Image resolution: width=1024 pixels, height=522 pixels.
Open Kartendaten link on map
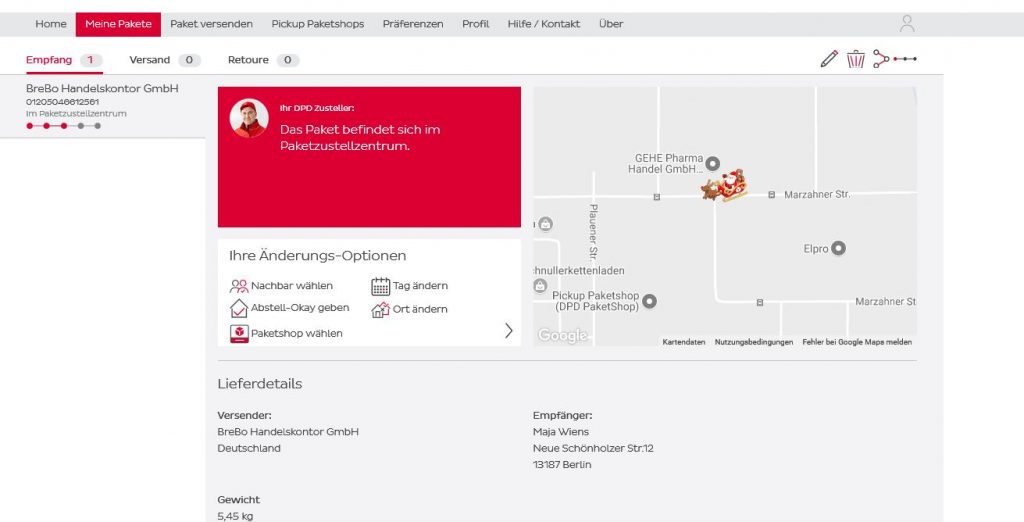684,342
